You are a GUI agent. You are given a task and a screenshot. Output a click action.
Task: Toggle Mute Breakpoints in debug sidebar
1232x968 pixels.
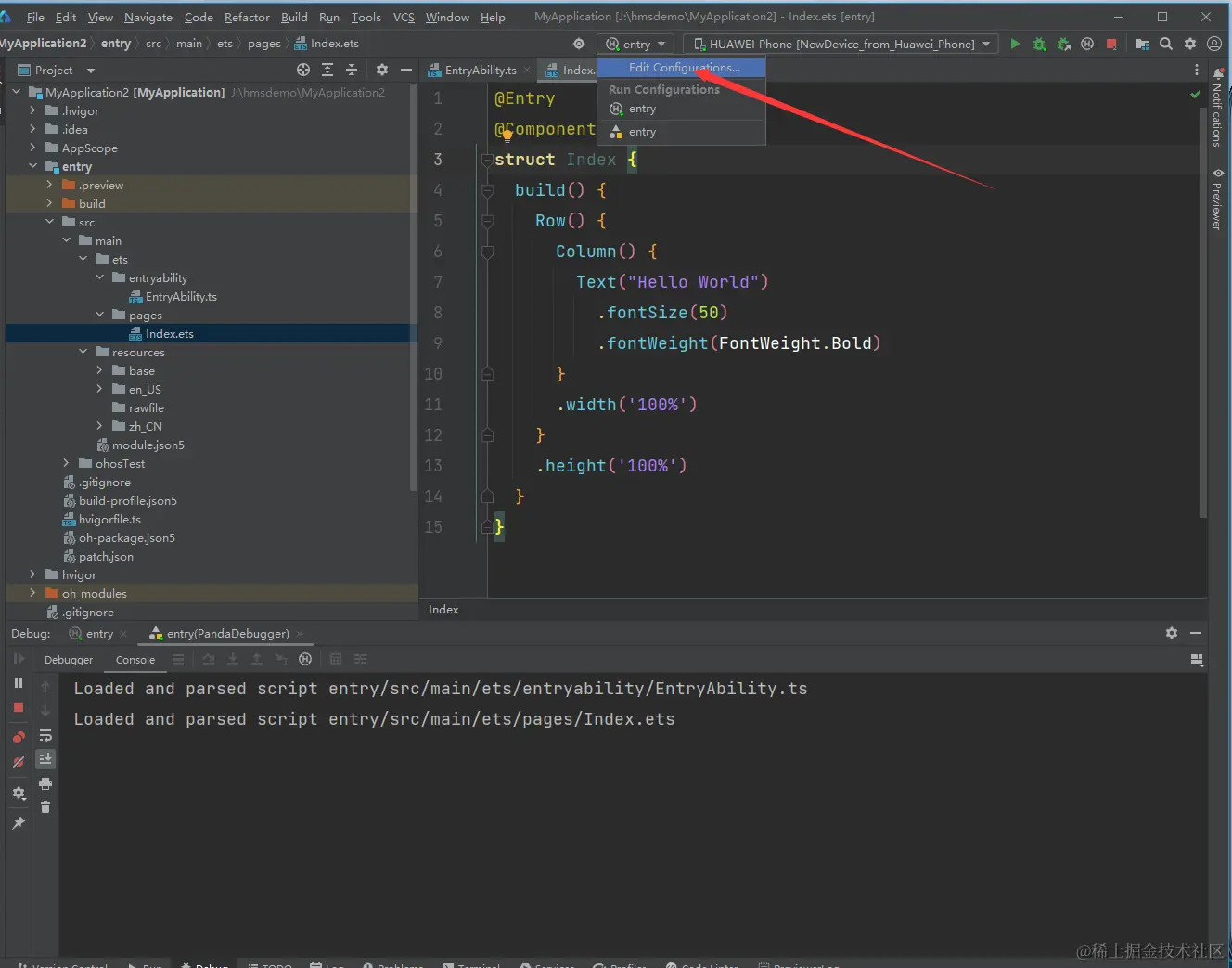[19, 763]
